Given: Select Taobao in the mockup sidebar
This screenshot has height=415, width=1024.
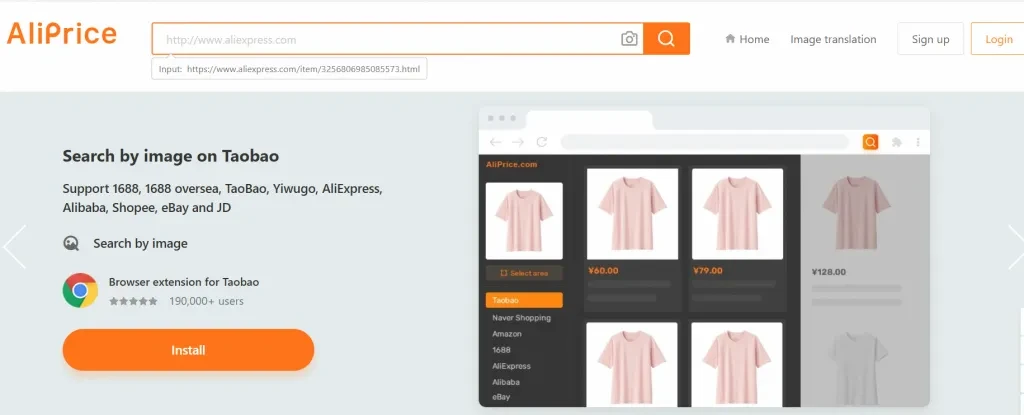Looking at the screenshot, I should coord(524,301).
